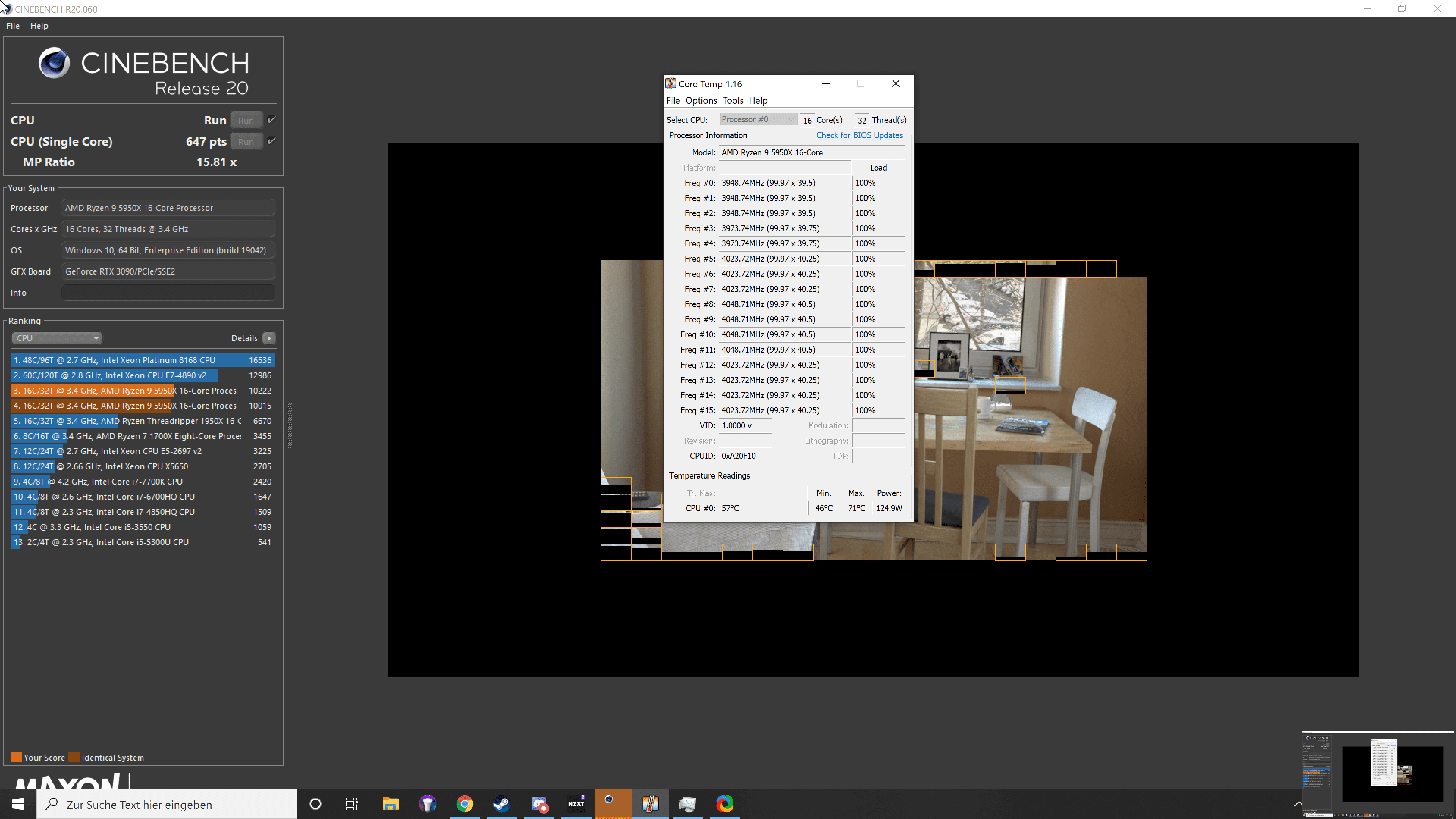Click Check for BIOS Updates link

tap(859, 135)
